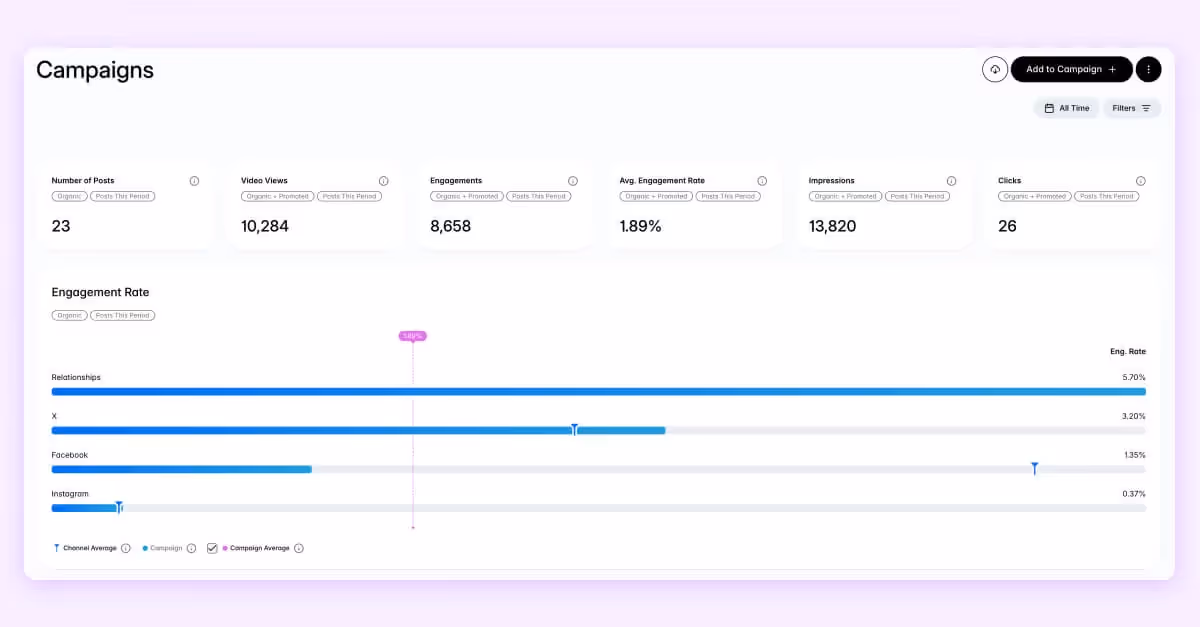Click the Campaigns page title
Screen dimensions: 1200x627
[x=95, y=70]
